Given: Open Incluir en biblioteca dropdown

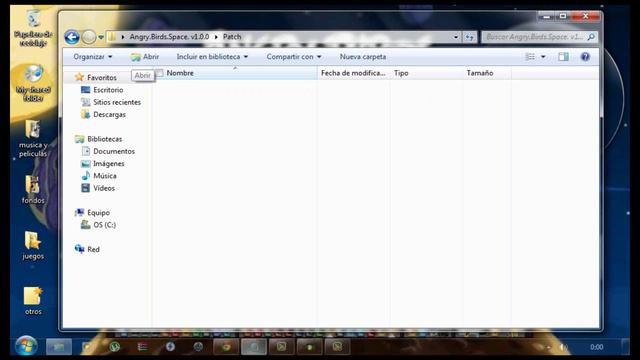Looking at the screenshot, I should 212,57.
